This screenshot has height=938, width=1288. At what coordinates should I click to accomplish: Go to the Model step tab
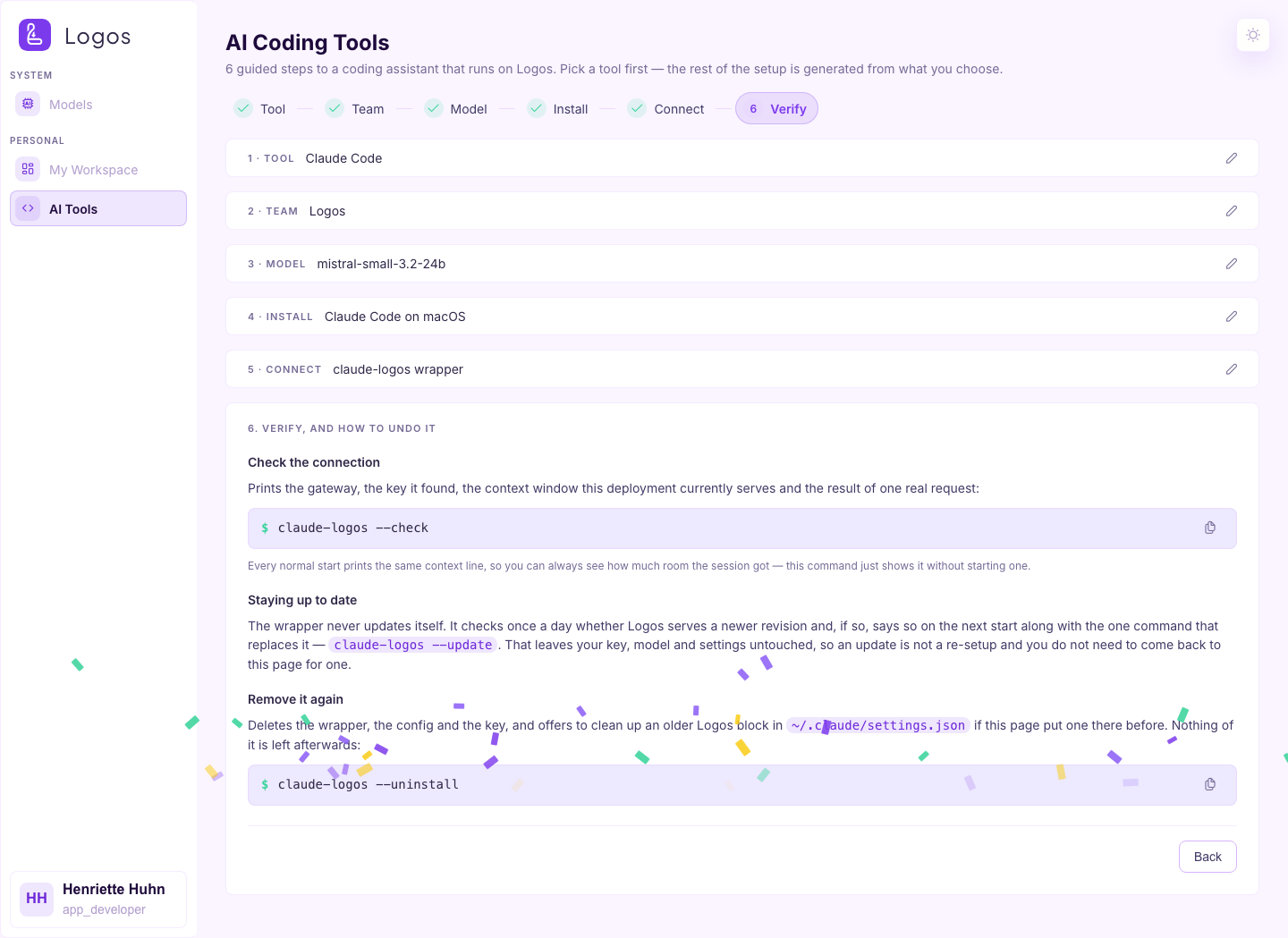(456, 108)
